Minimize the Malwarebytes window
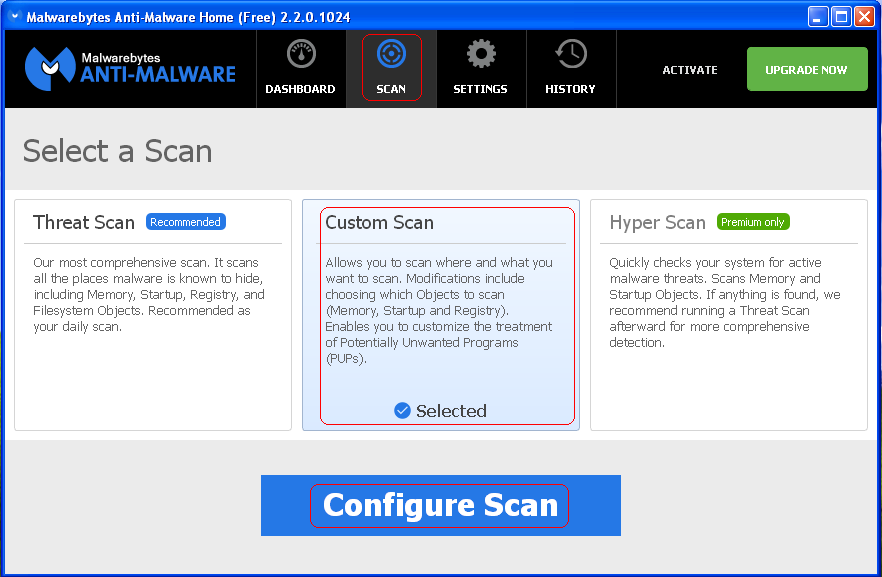Image resolution: width=882 pixels, height=577 pixels. pyautogui.click(x=818, y=17)
